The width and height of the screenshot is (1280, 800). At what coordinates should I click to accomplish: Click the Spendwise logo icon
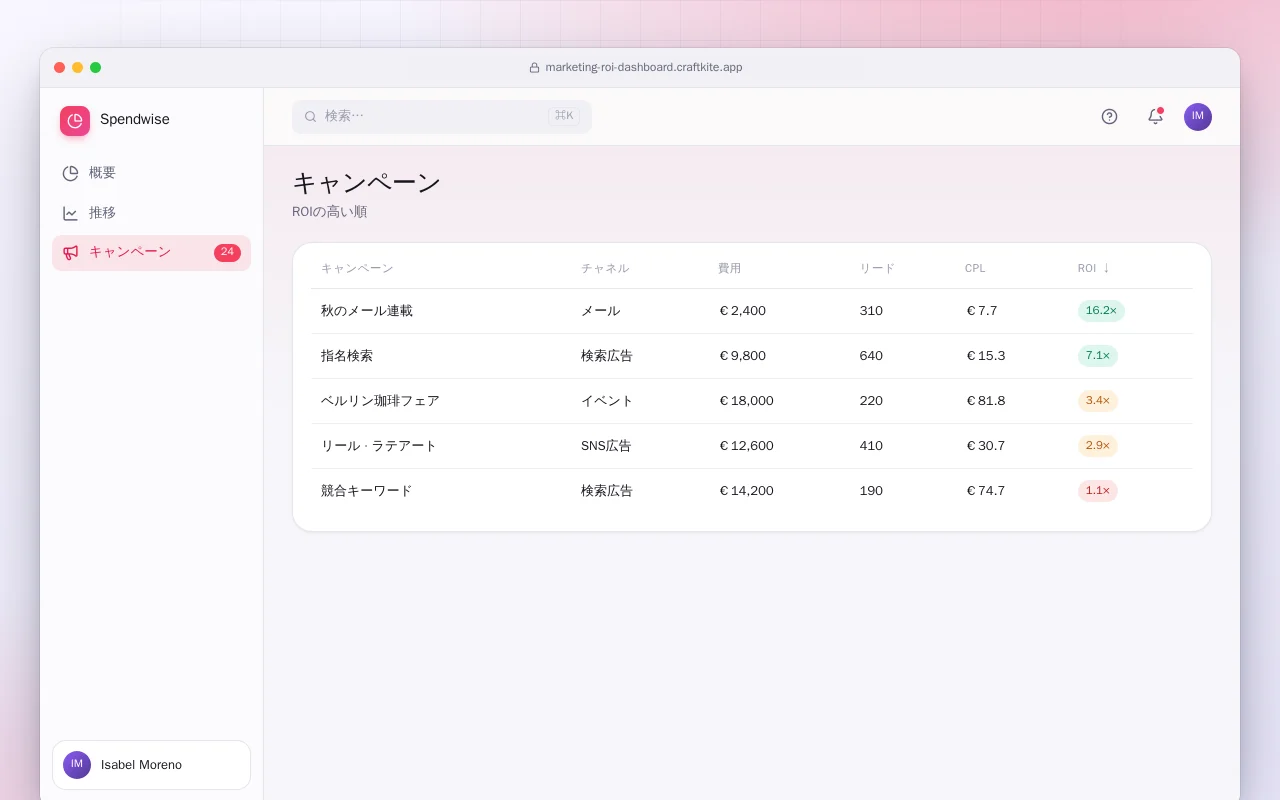(x=75, y=121)
